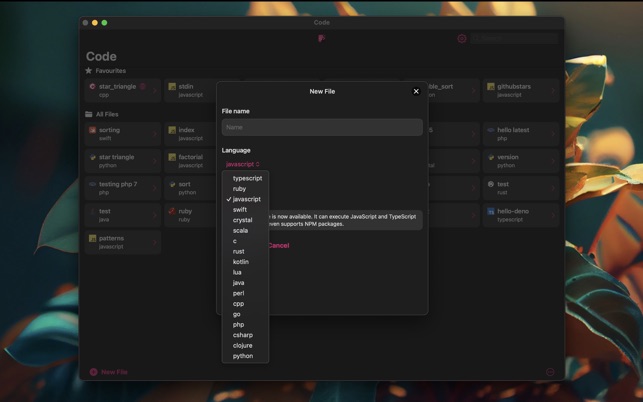Open the javascript language selector
The height and width of the screenshot is (402, 643).
coord(242,164)
